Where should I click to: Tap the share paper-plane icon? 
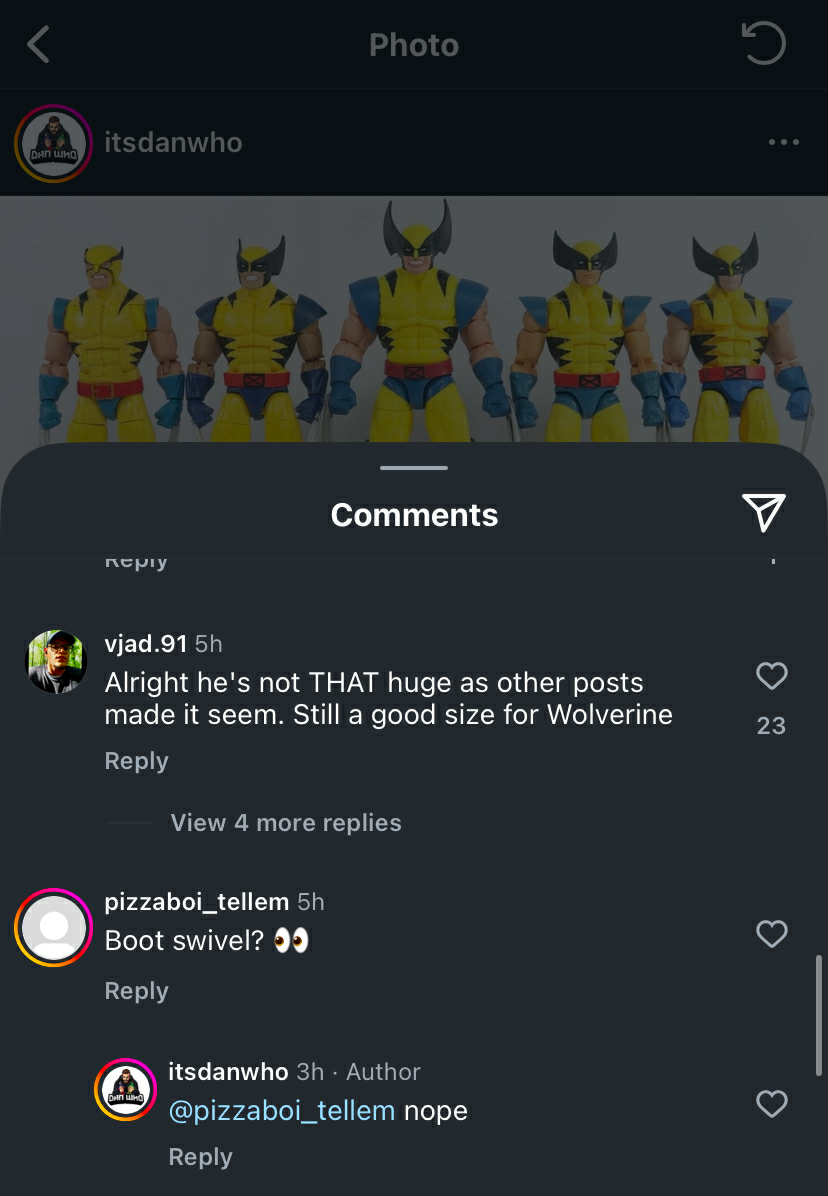pos(764,512)
